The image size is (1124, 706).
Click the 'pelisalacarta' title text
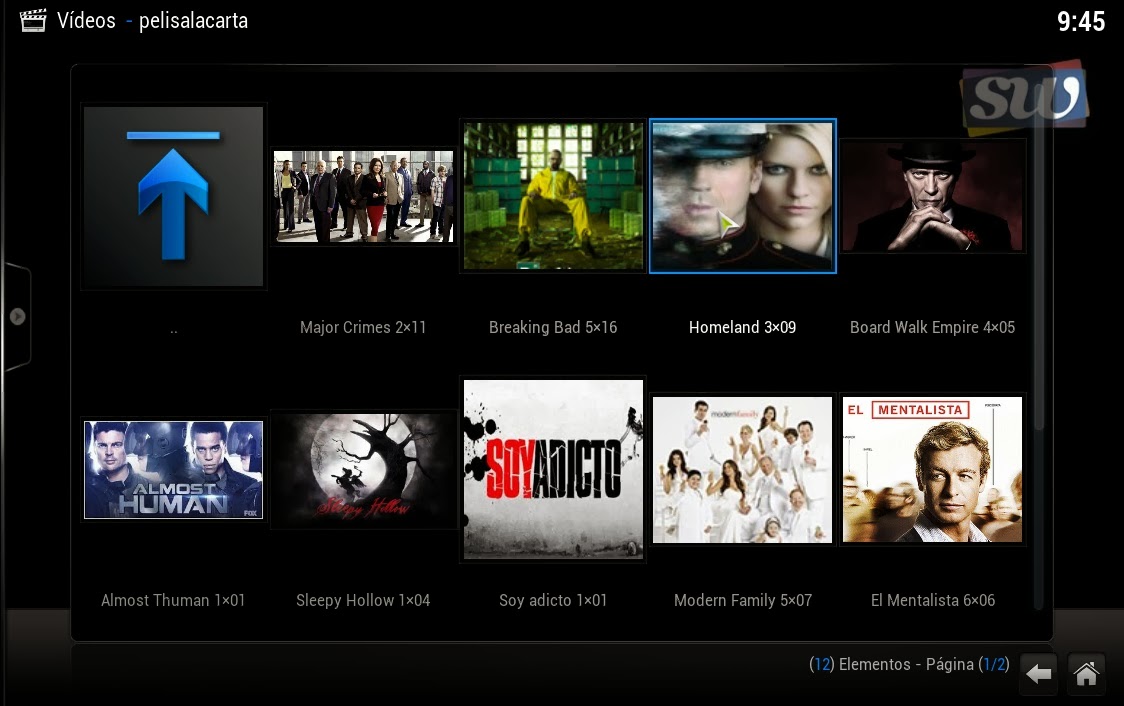pyautogui.click(x=194, y=21)
